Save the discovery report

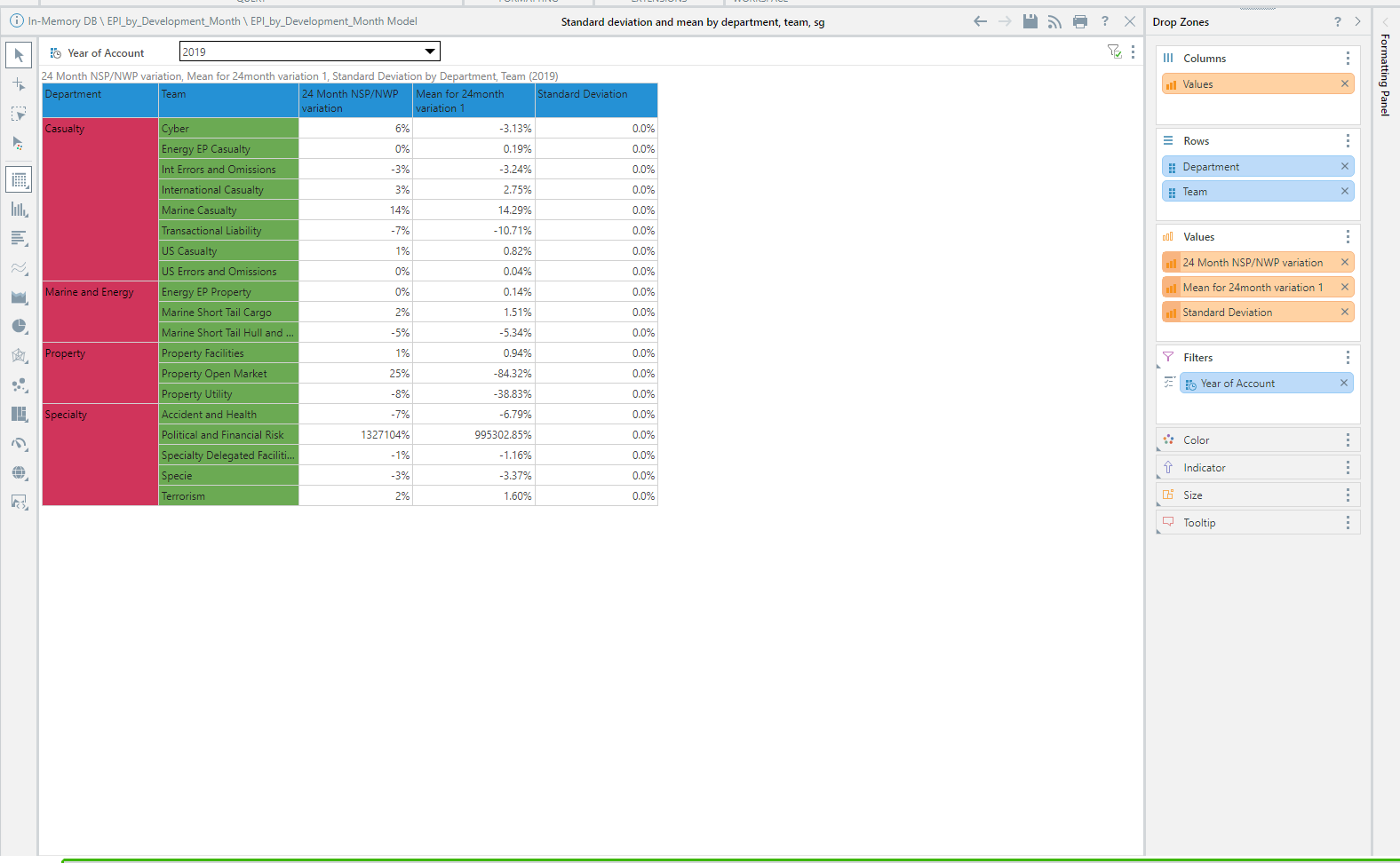[x=1030, y=21]
